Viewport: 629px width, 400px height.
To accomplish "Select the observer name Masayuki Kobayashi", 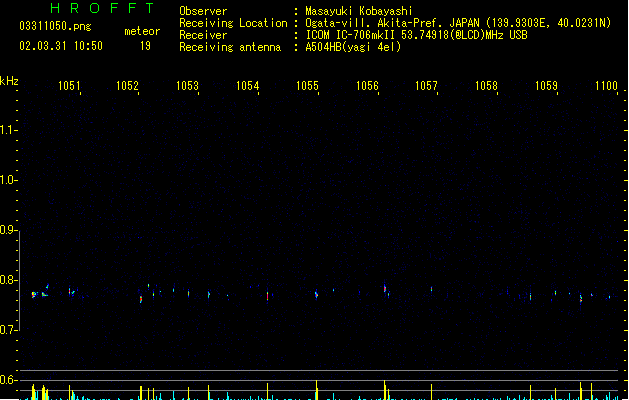I will (359, 11).
